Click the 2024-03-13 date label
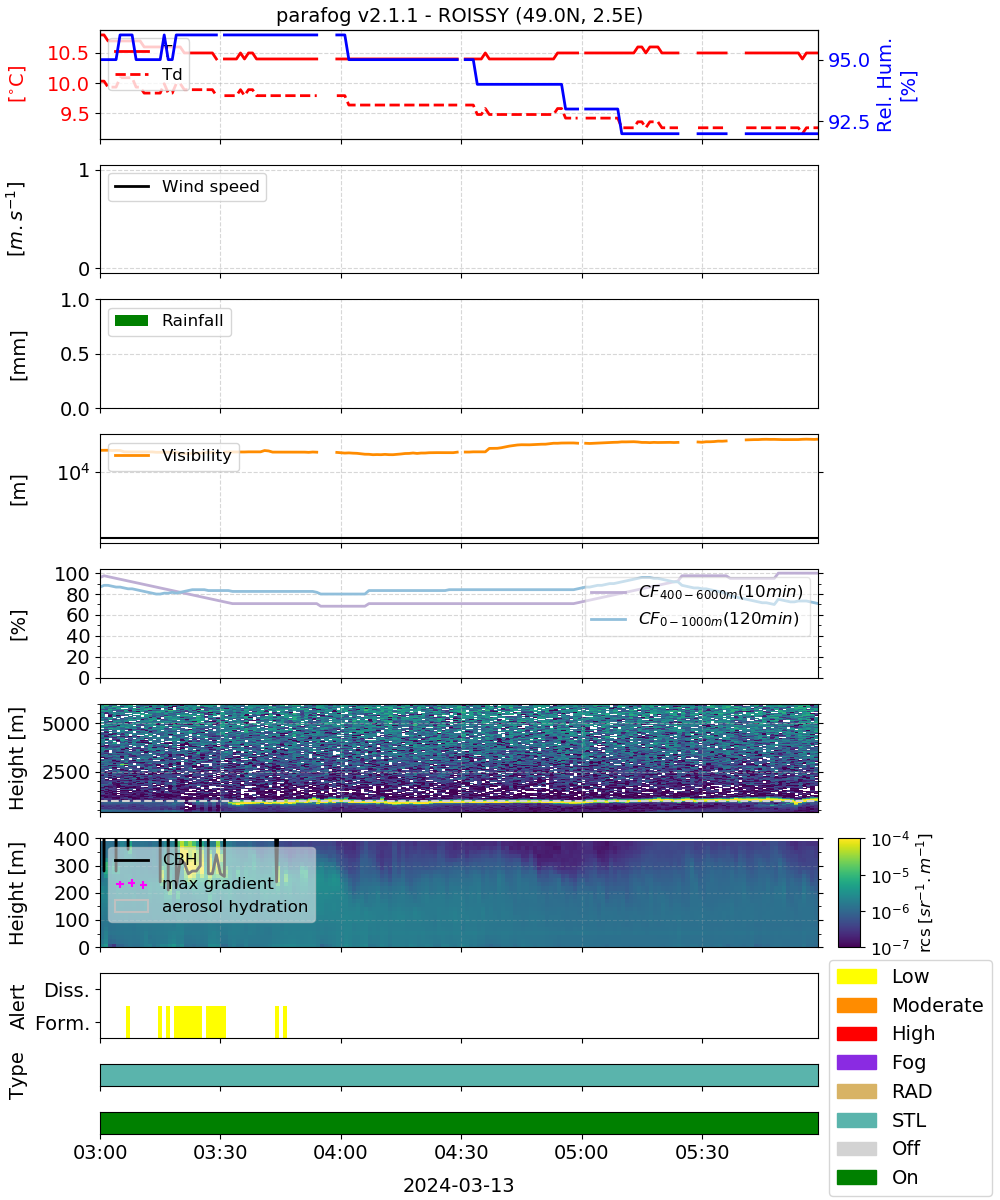Screen dimensions: 1000x1200 (x=459, y=1185)
